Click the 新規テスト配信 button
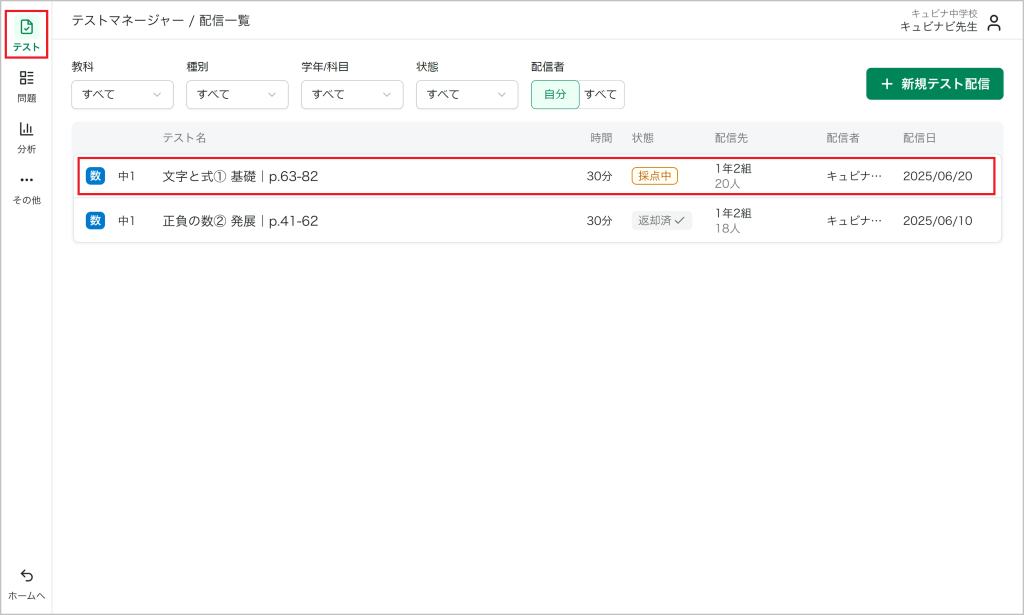The height and width of the screenshot is (615, 1024). coord(935,84)
